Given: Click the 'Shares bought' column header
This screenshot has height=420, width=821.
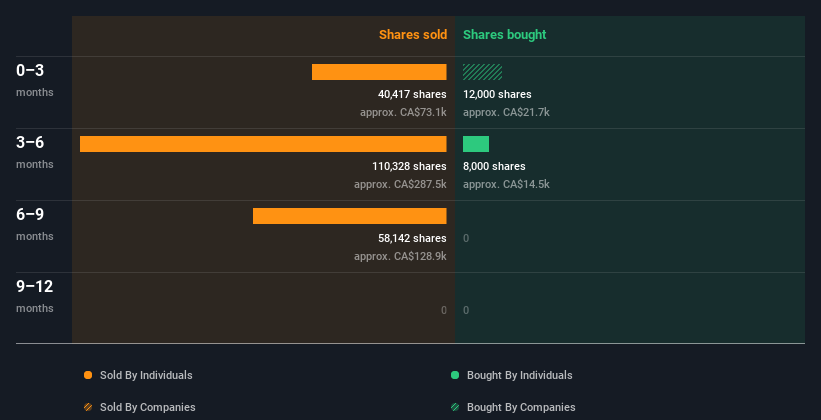Looking at the screenshot, I should click(x=504, y=35).
